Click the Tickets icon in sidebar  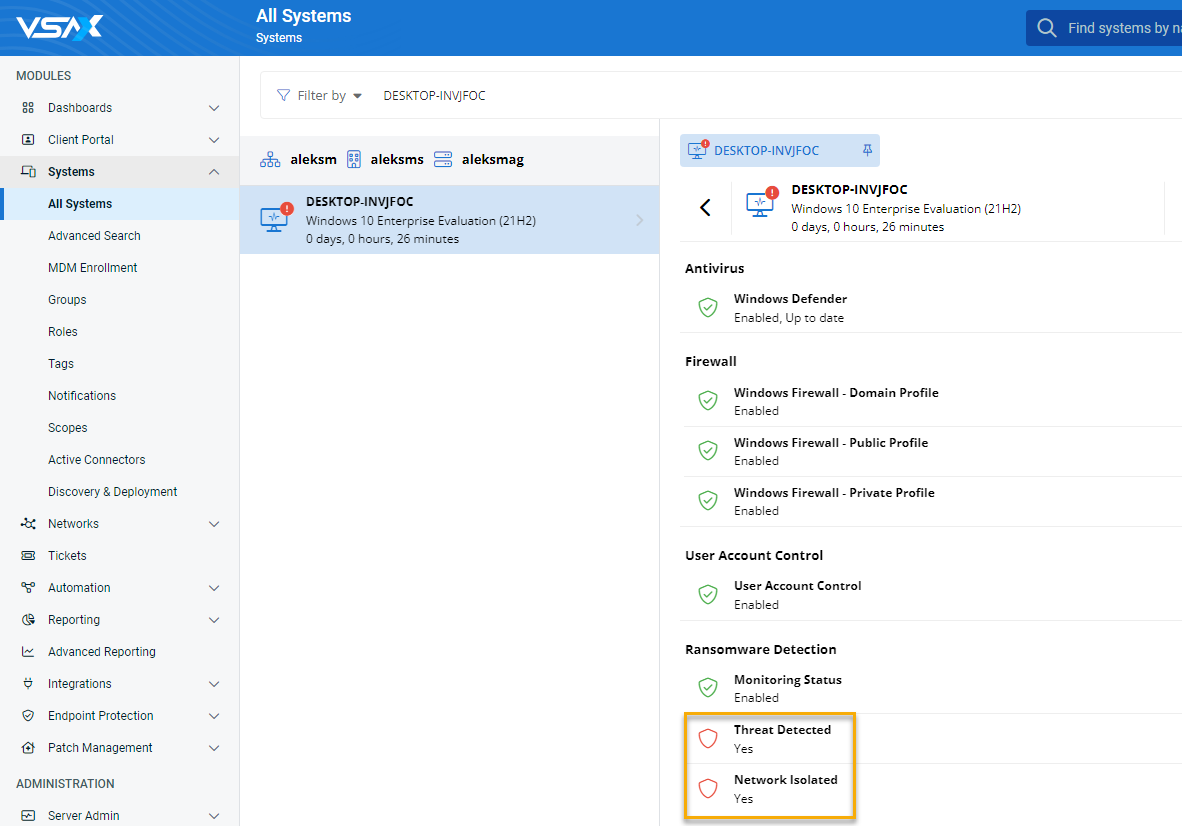(x=28, y=556)
